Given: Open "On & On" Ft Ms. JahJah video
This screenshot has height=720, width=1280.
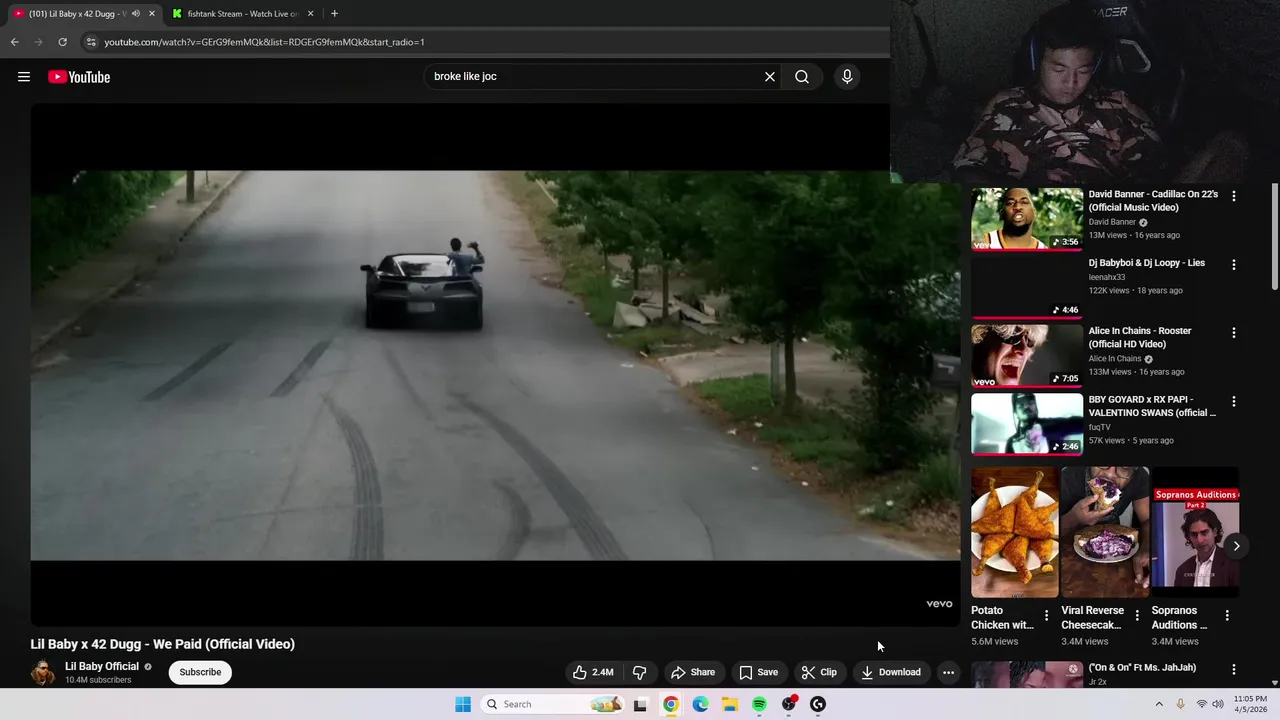Looking at the screenshot, I should click(1142, 668).
